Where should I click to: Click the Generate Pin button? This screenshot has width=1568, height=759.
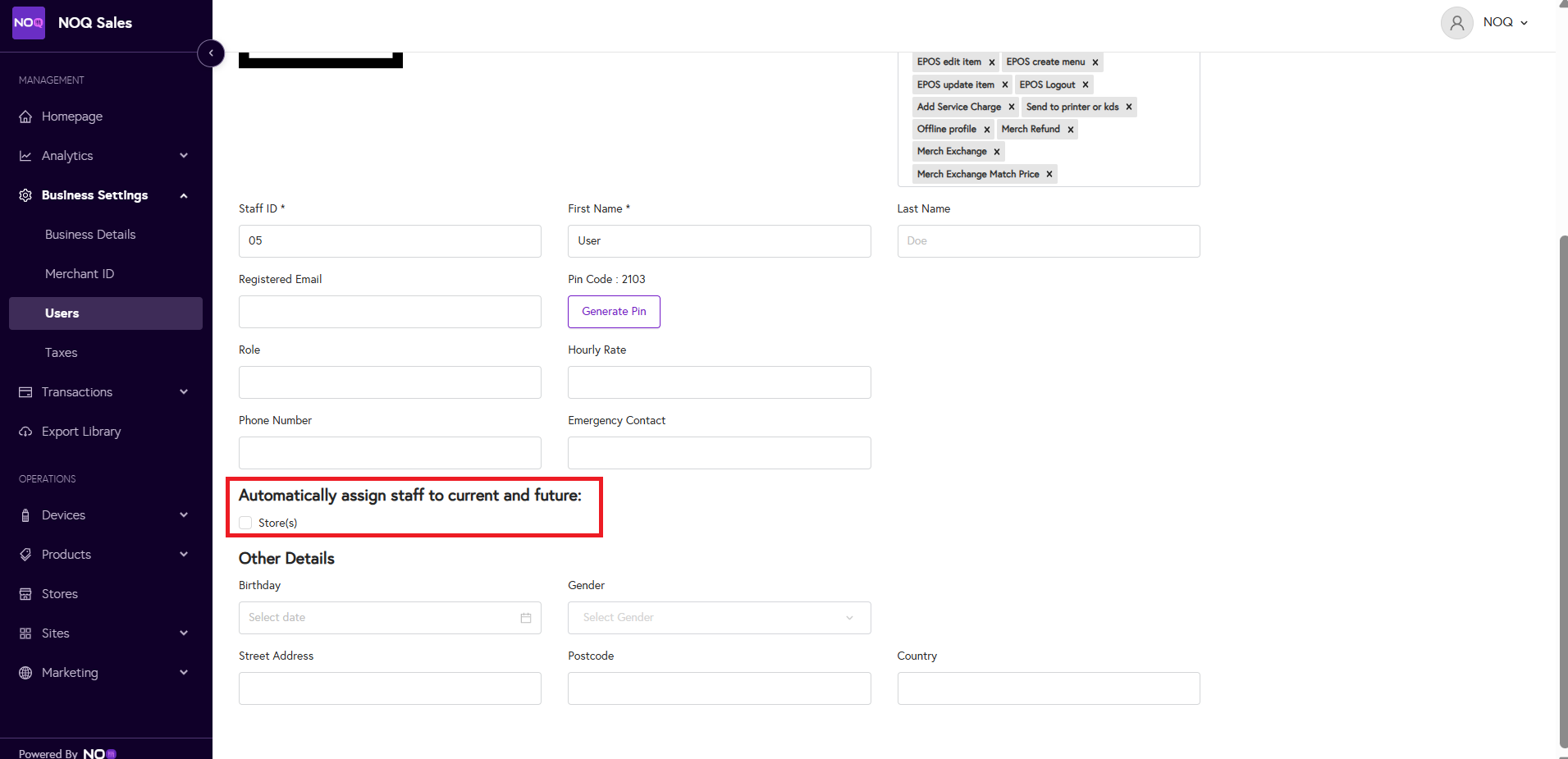point(614,312)
